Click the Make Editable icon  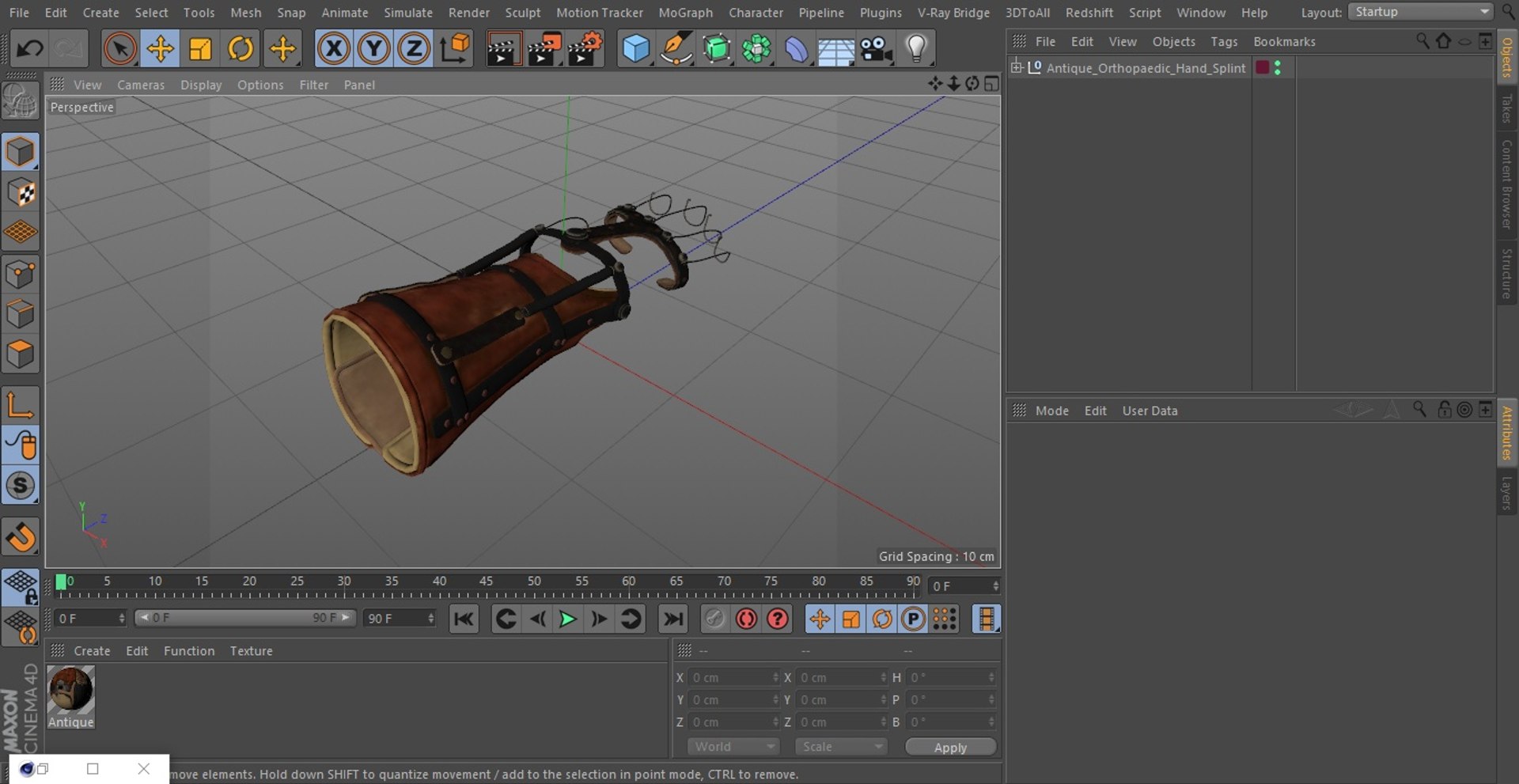[x=21, y=102]
